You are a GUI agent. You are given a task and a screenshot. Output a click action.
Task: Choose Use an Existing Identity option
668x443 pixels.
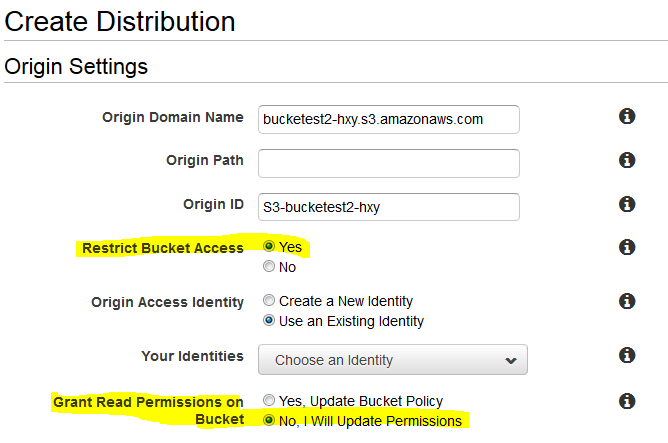point(269,321)
